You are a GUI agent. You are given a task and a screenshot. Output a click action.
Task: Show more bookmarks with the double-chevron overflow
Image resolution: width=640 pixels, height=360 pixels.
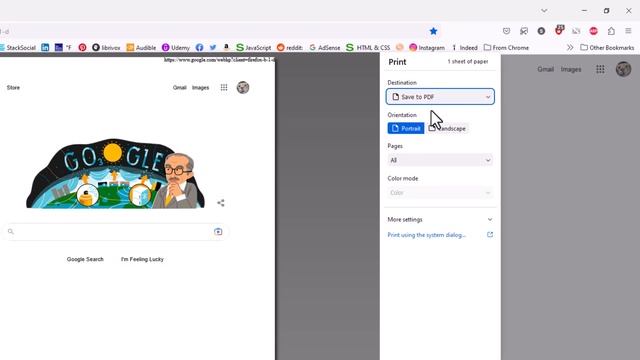570,47
